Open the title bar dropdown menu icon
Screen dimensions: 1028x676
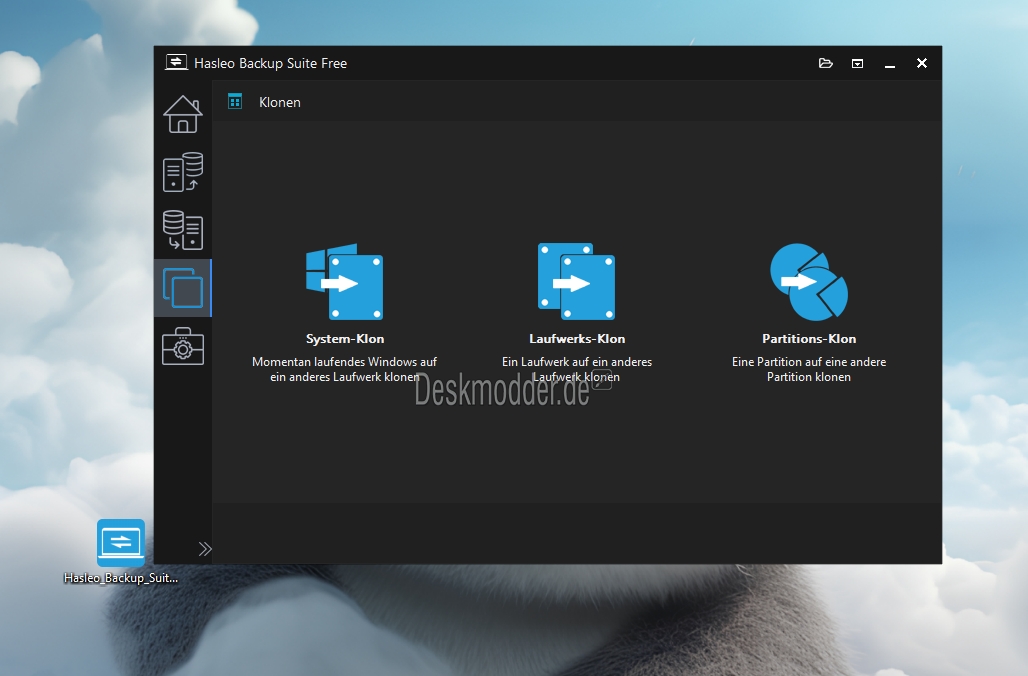tap(858, 64)
